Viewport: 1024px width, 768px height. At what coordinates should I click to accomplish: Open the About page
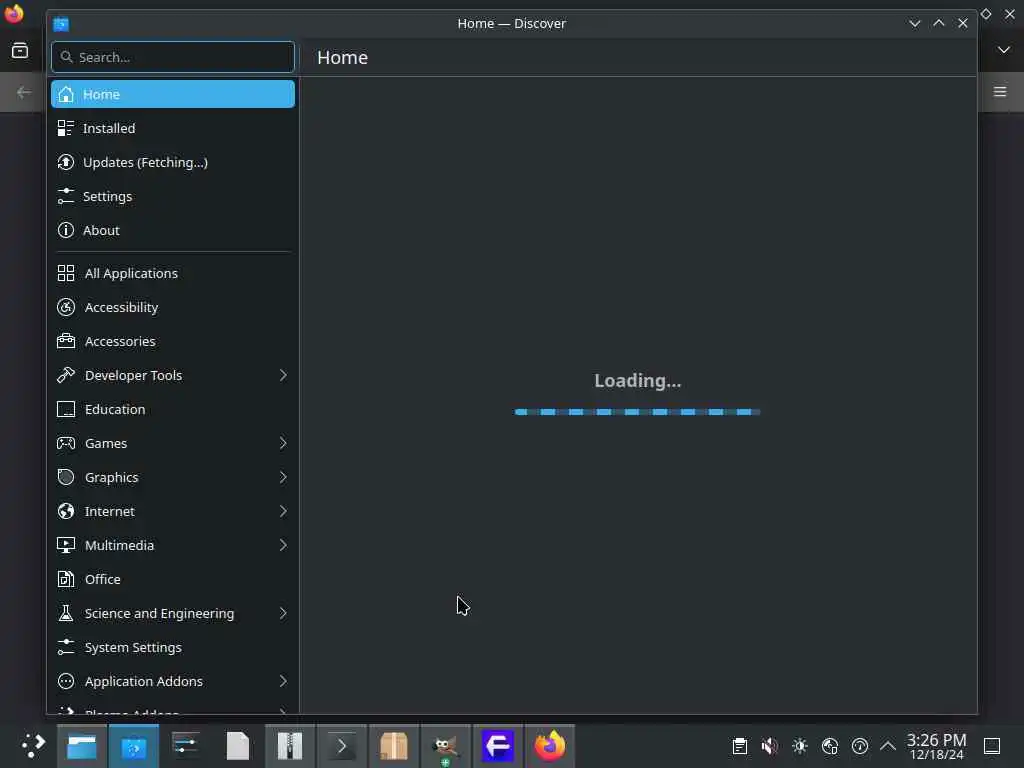[173, 230]
